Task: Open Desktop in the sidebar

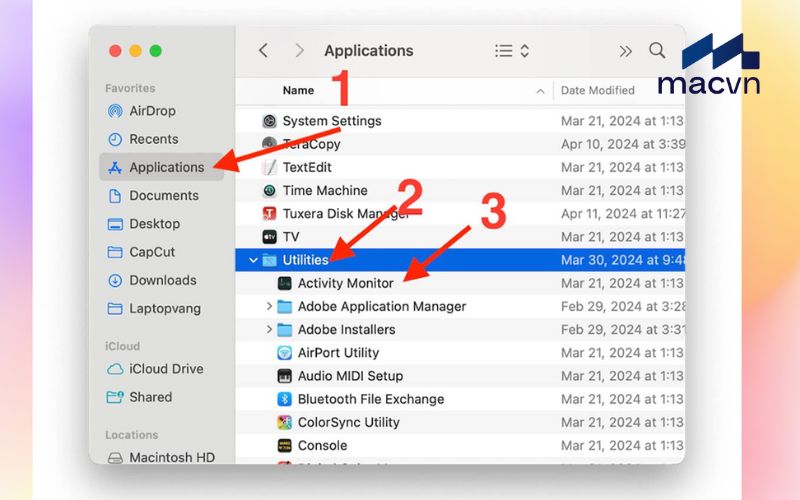Action: (x=161, y=223)
